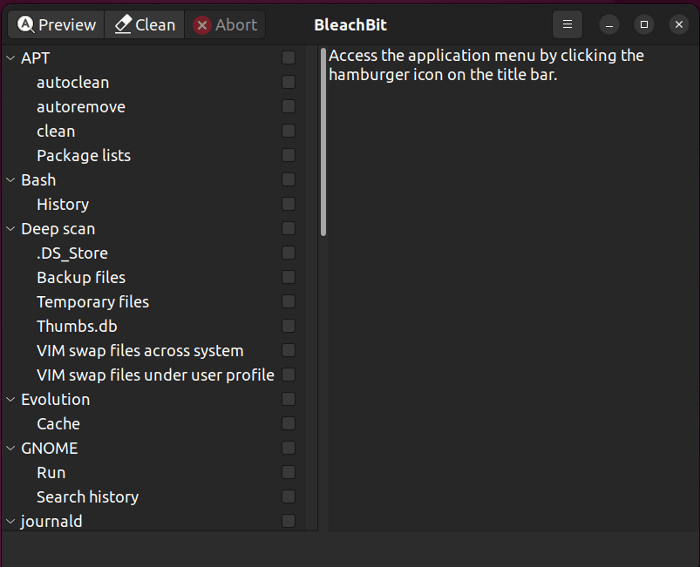Select the autoremove entry
The image size is (700, 567).
coord(81,107)
